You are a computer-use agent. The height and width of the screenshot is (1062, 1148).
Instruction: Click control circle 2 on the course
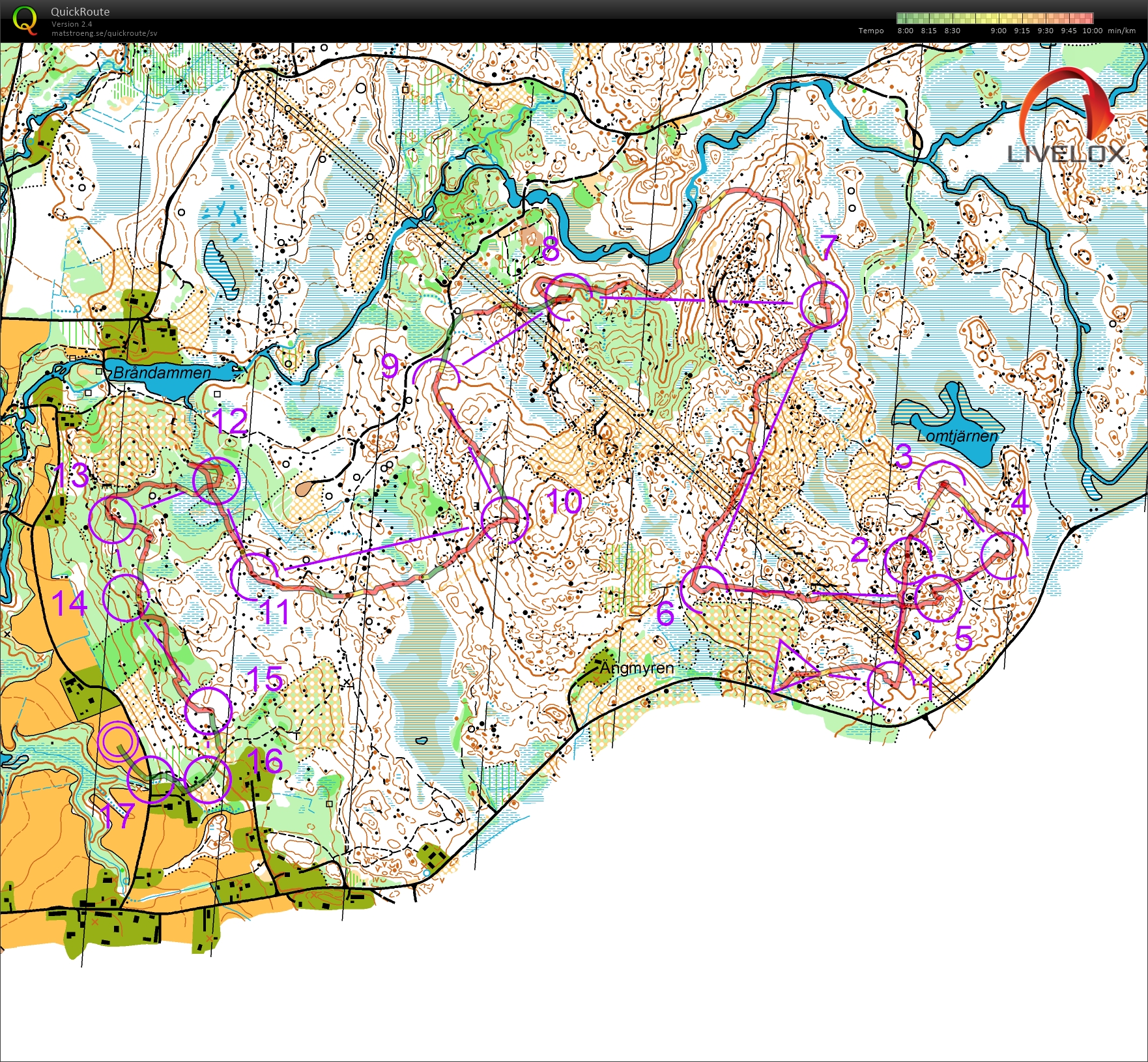click(x=909, y=560)
